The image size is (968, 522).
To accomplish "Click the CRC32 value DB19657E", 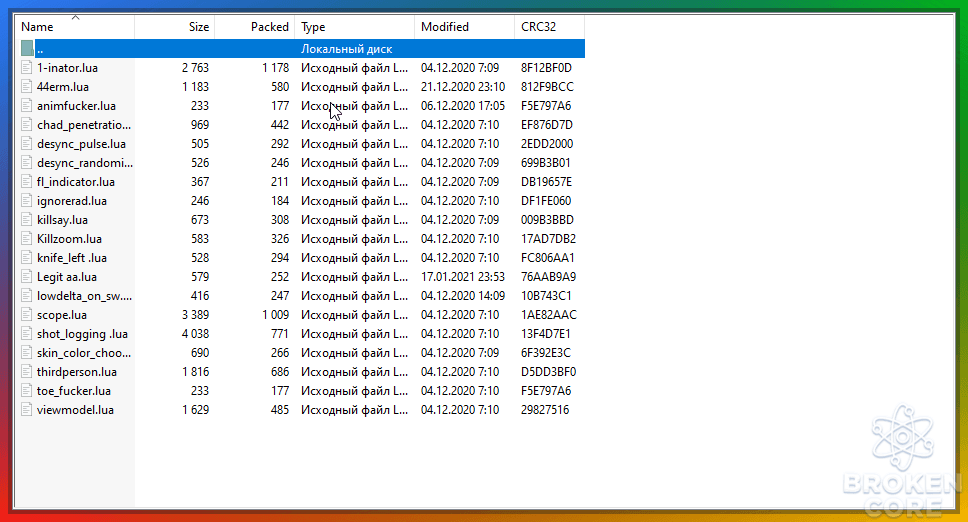I will pos(546,182).
